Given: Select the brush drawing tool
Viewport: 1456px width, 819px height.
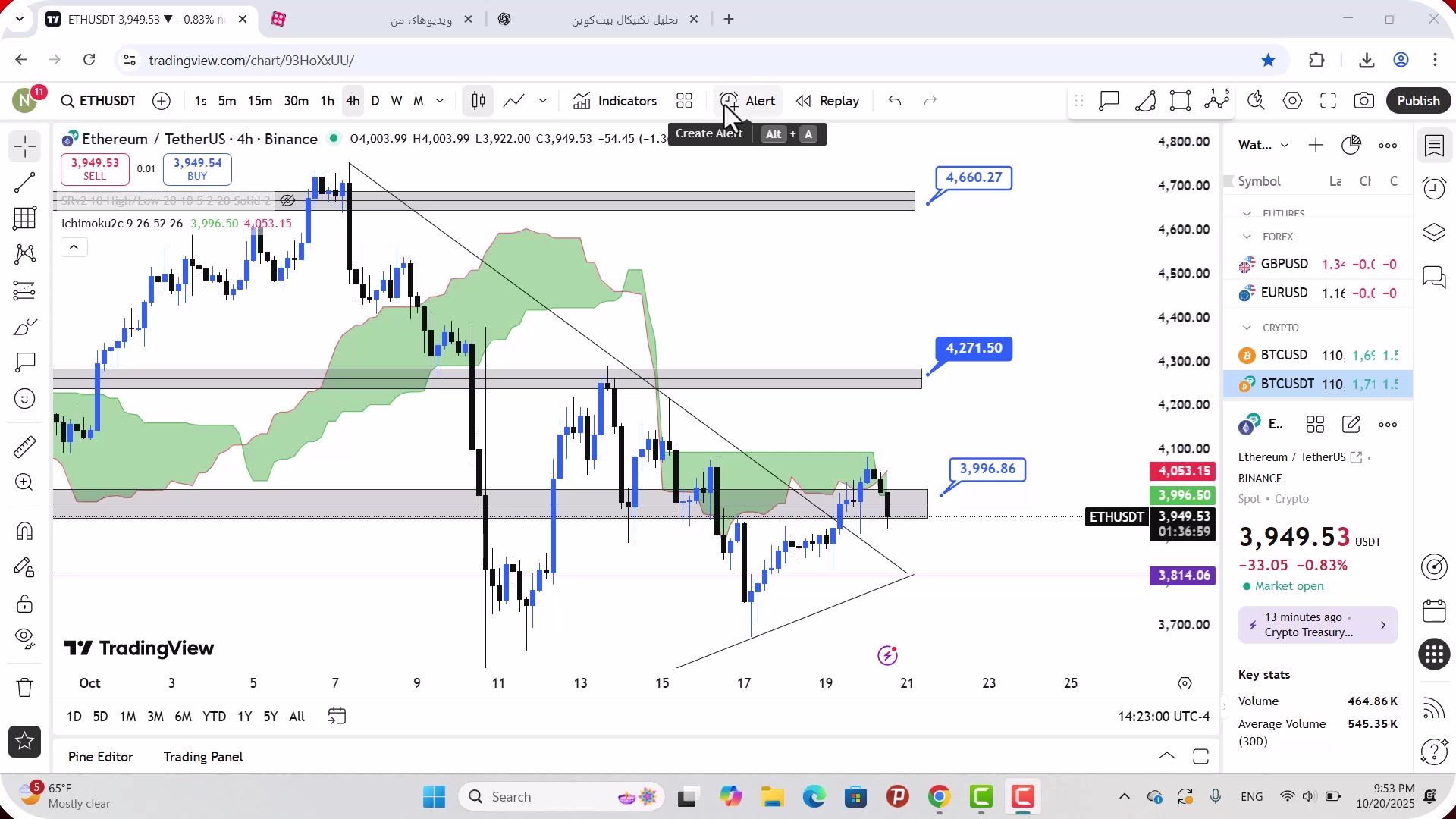Looking at the screenshot, I should coord(25,327).
